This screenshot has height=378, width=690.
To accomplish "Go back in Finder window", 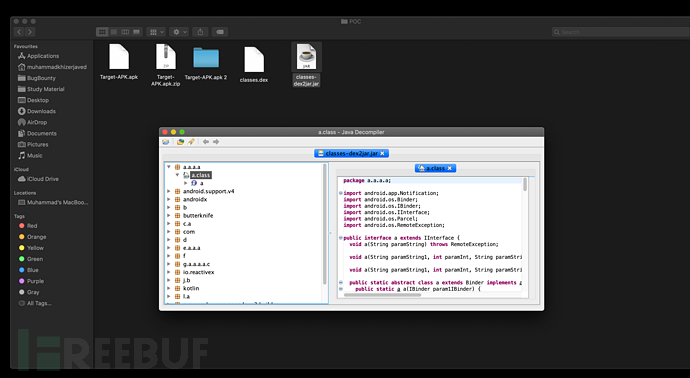I will [x=19, y=32].
